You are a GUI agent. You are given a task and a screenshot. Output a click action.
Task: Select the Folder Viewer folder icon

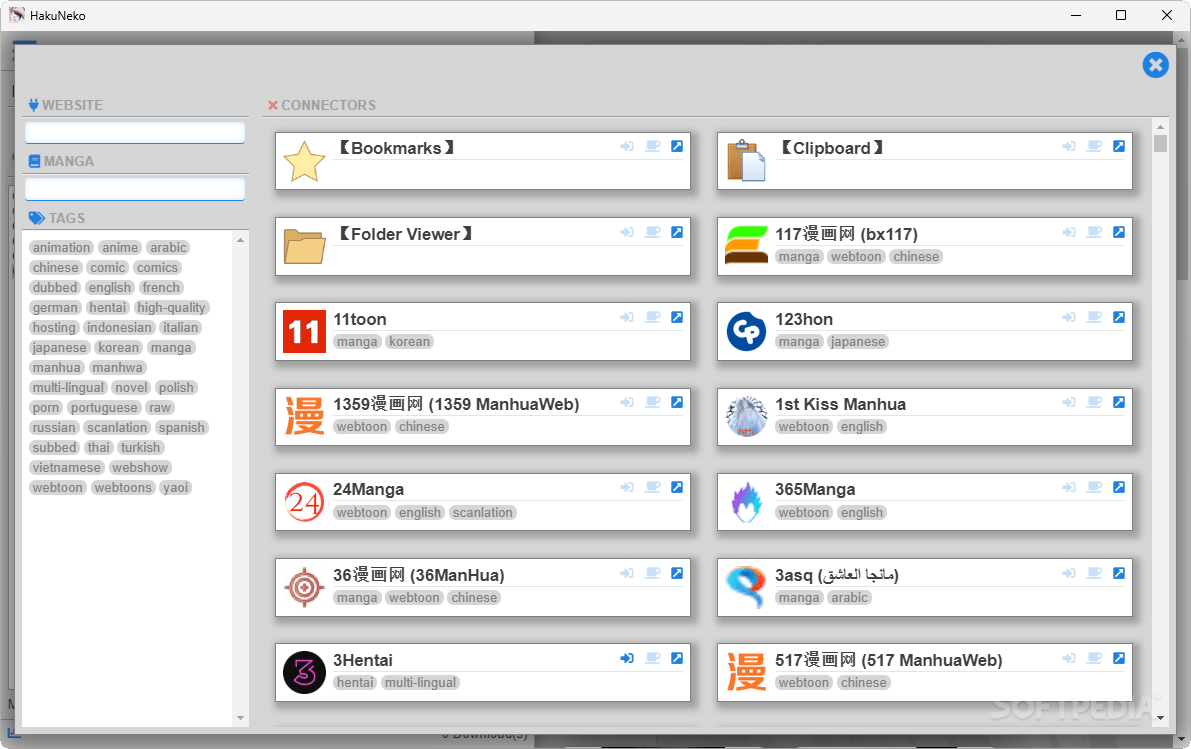[304, 246]
